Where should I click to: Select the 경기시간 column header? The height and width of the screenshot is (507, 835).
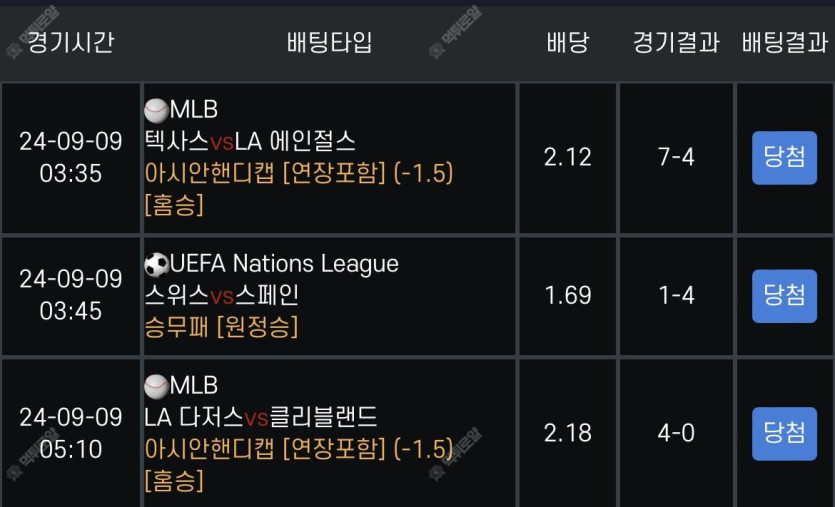tap(70, 43)
